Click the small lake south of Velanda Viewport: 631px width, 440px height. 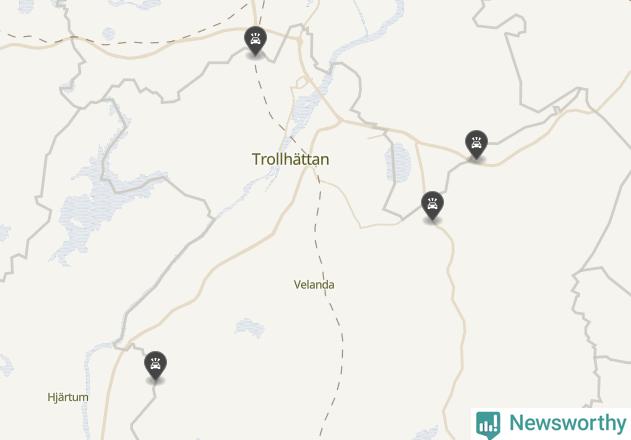point(250,327)
